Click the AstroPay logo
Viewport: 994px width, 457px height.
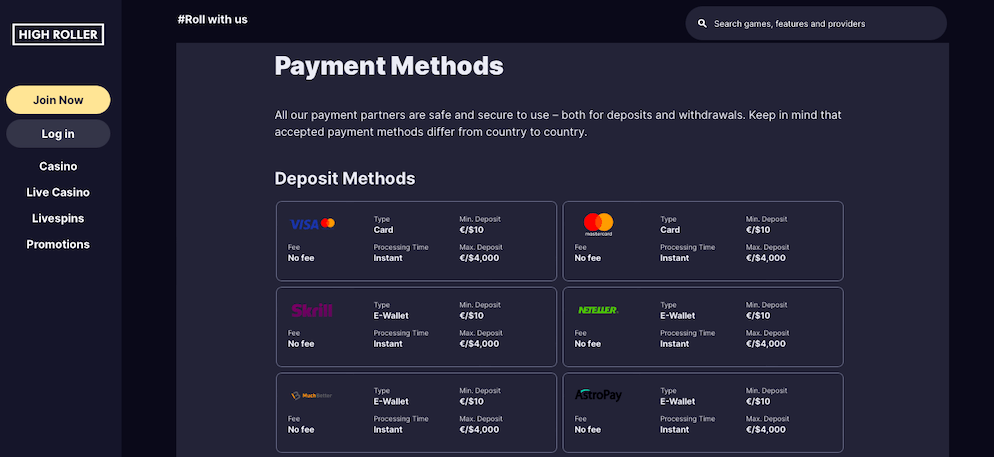pos(598,396)
